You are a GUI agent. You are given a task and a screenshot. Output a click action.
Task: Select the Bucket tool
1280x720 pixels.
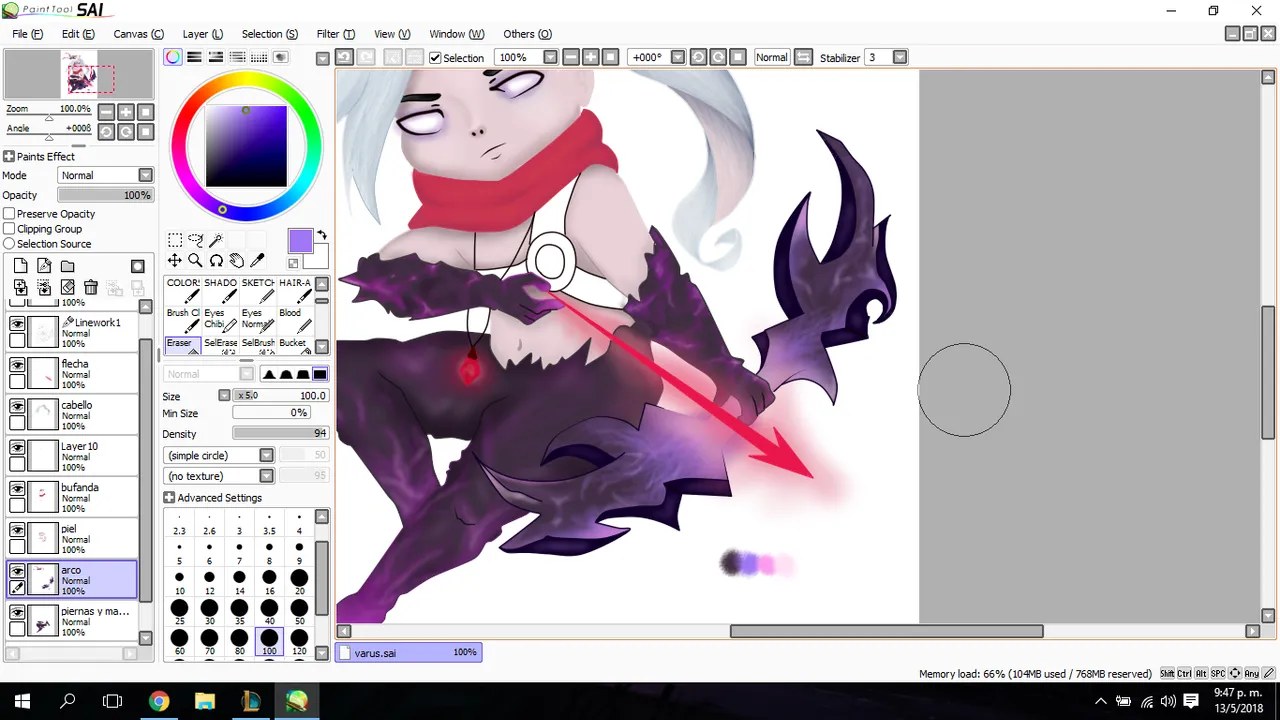(x=294, y=345)
